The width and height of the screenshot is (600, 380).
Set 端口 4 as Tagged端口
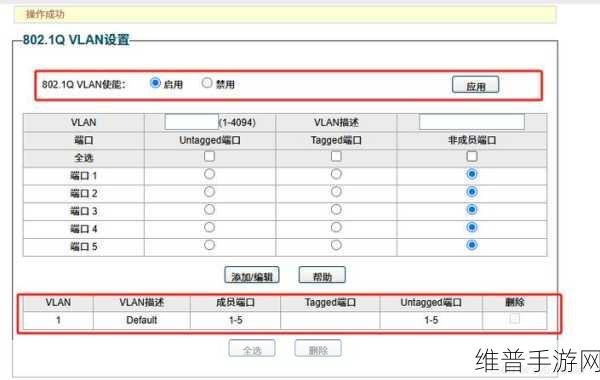click(x=336, y=227)
